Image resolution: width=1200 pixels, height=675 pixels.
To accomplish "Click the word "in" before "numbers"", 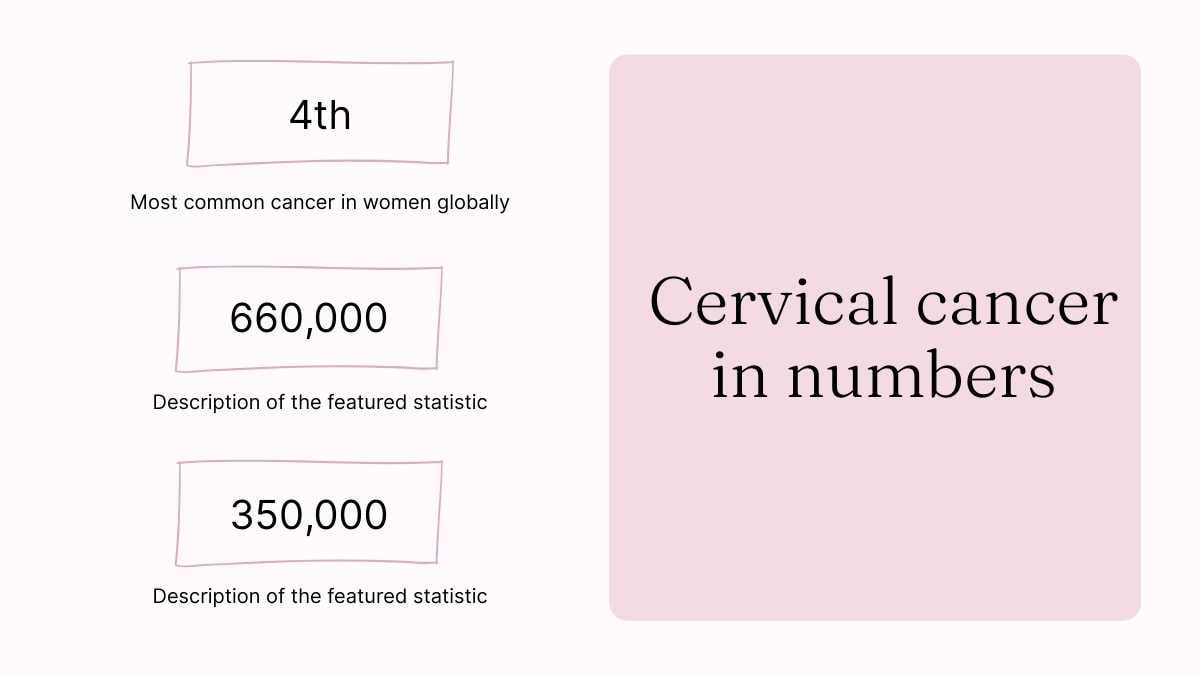I will click(x=738, y=377).
